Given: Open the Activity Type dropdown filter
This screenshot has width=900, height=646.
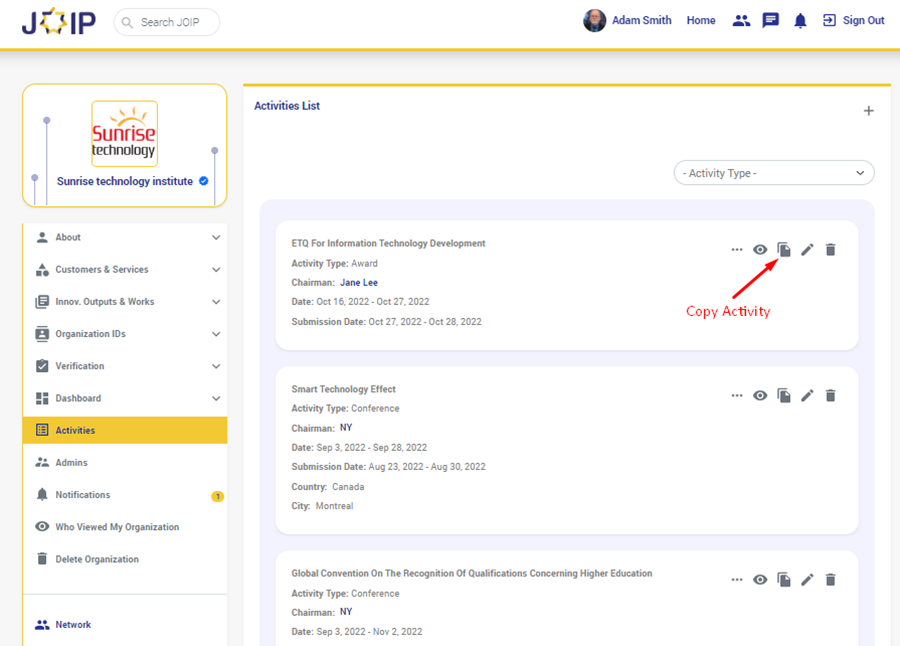Looking at the screenshot, I should point(774,173).
